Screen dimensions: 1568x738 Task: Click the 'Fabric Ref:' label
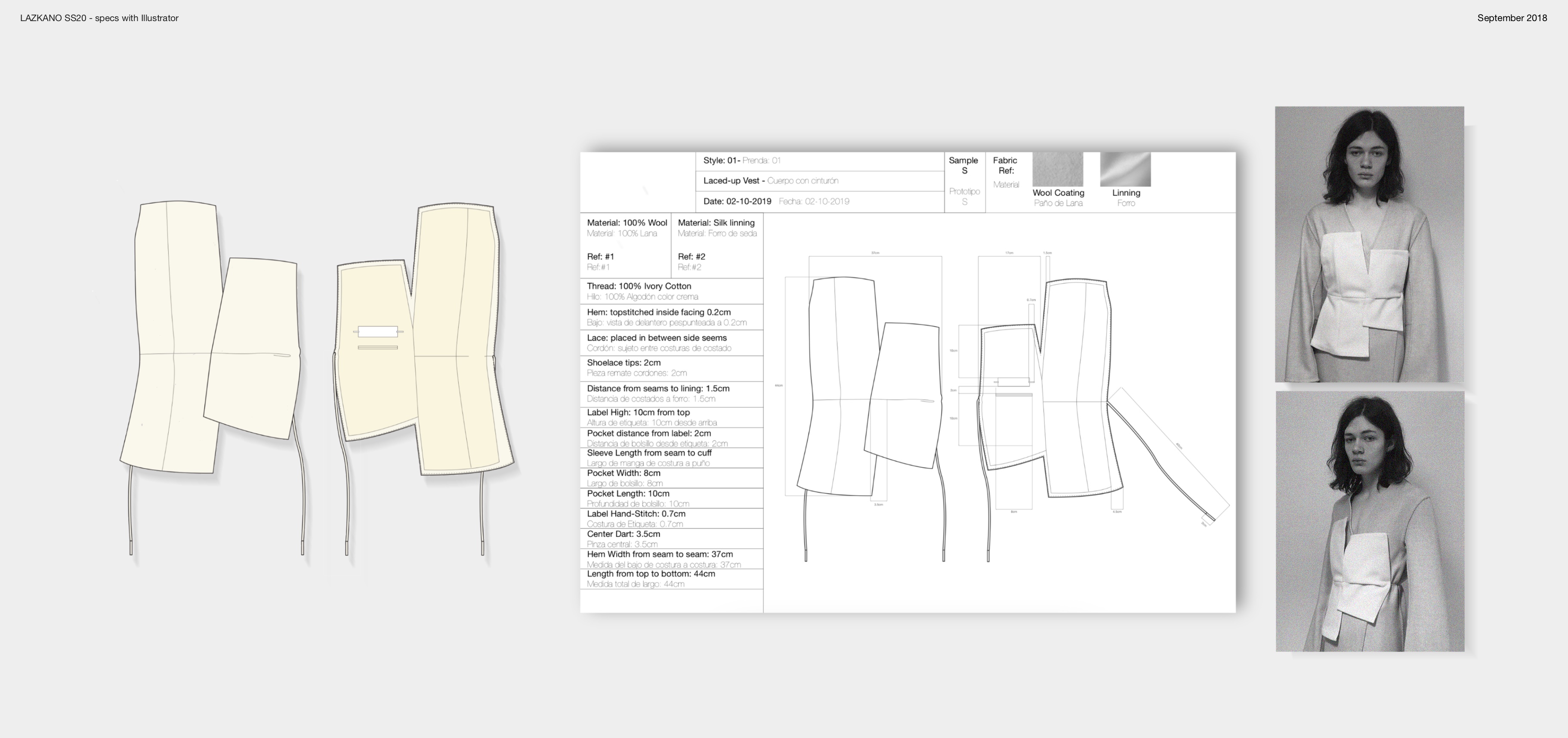click(1005, 166)
